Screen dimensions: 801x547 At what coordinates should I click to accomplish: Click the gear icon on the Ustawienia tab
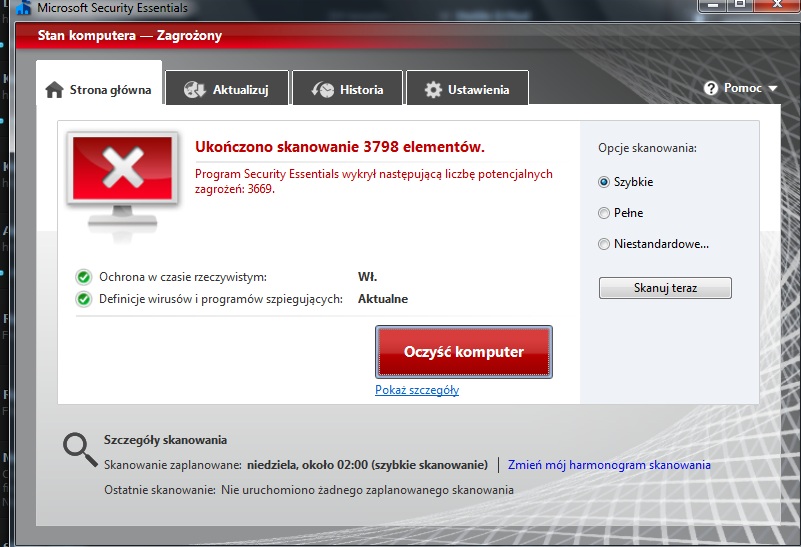coord(433,90)
